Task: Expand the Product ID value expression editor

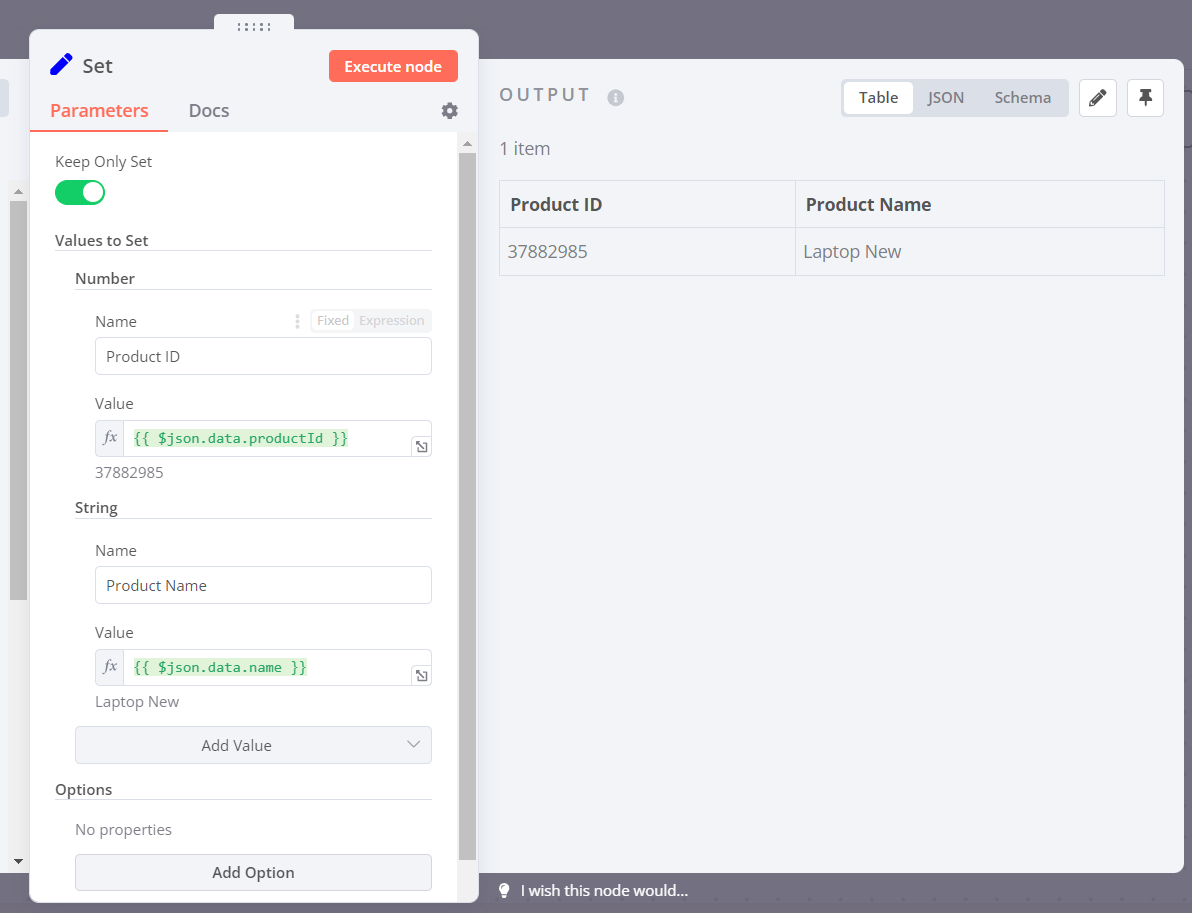Action: pyautogui.click(x=421, y=447)
